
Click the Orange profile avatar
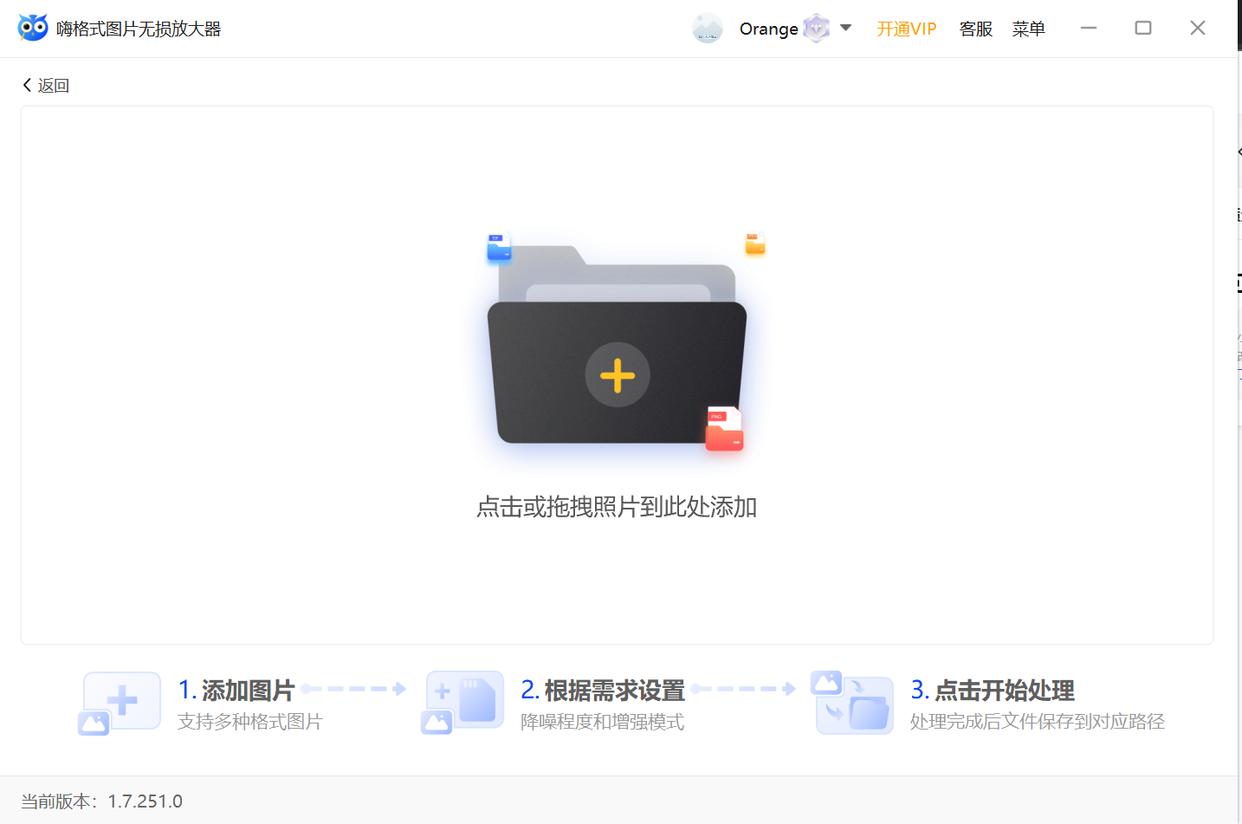707,28
